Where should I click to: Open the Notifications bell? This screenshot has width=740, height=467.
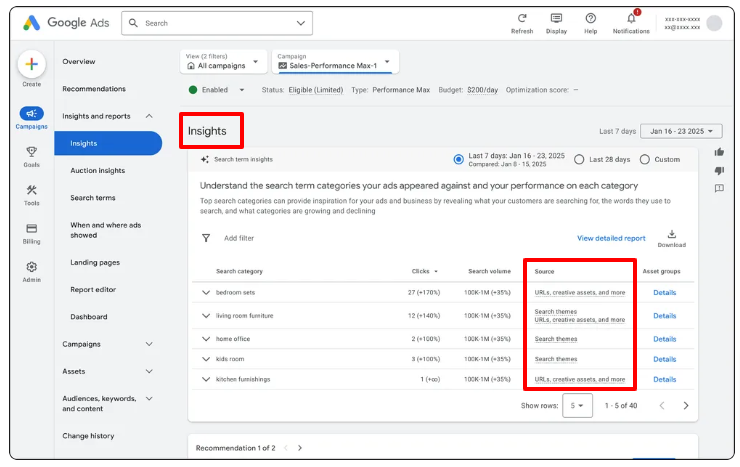[x=631, y=18]
